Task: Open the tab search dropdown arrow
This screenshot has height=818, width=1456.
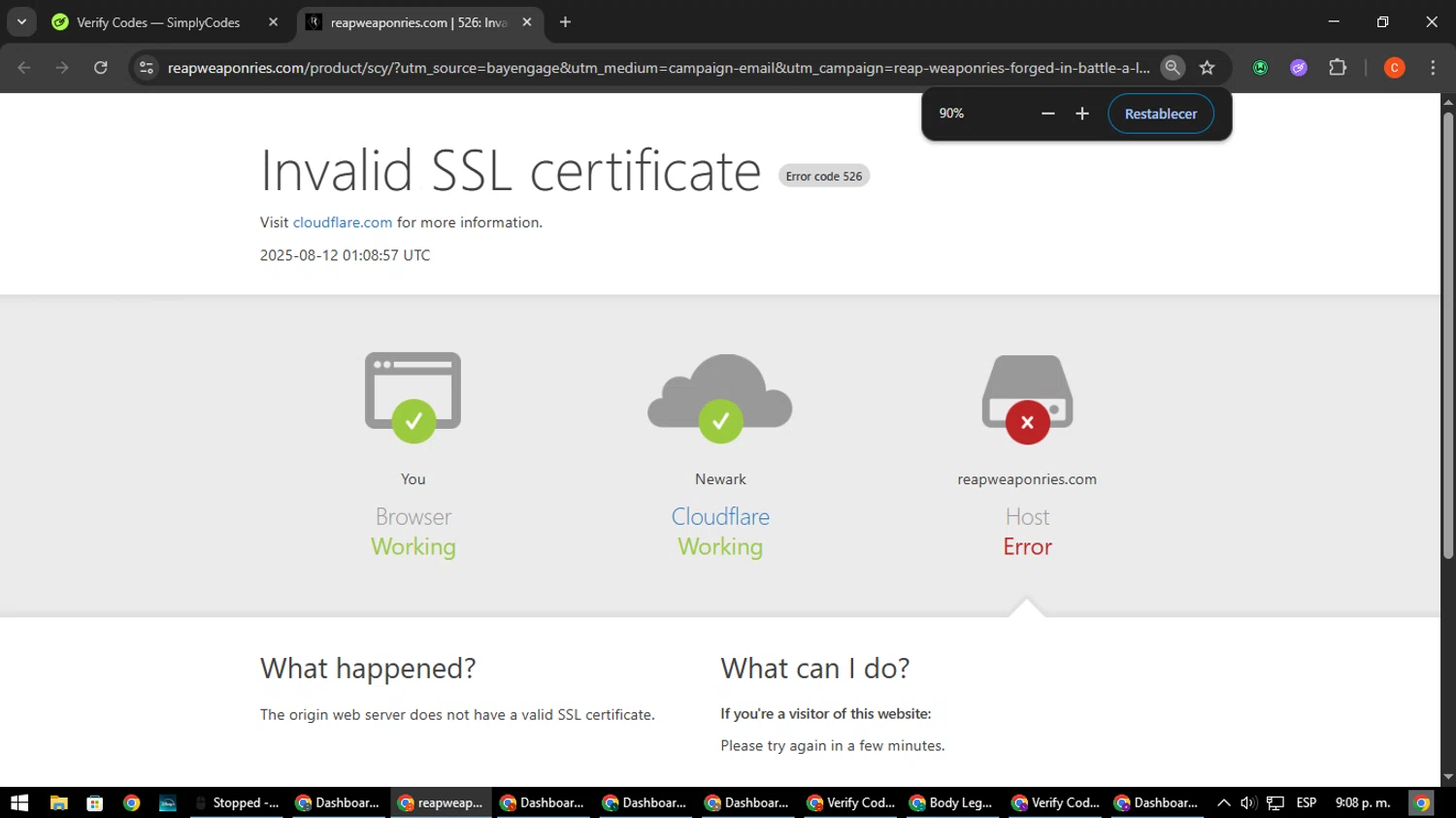Action: (21, 21)
